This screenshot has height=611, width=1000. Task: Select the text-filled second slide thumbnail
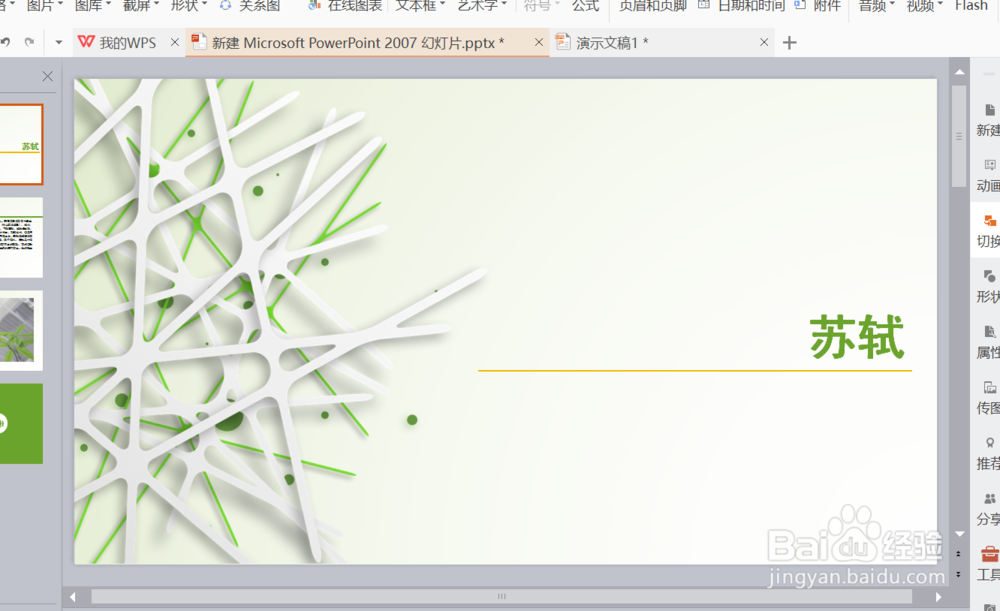coord(21,237)
